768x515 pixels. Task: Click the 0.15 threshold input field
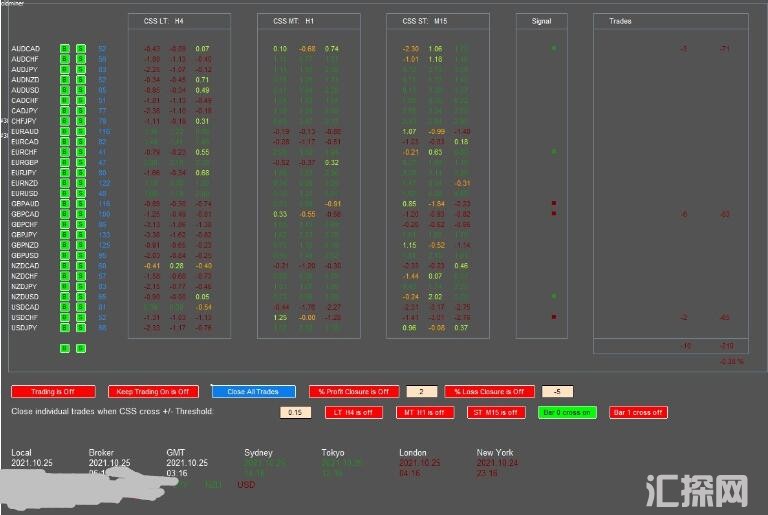point(293,412)
